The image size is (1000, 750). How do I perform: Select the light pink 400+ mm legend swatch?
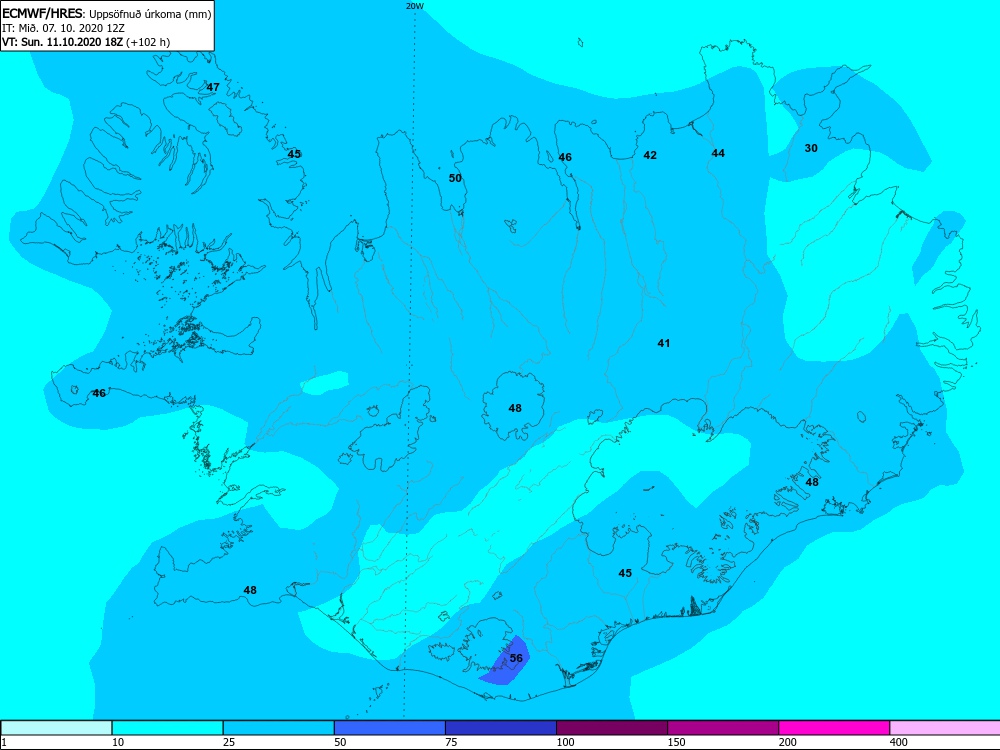945,728
